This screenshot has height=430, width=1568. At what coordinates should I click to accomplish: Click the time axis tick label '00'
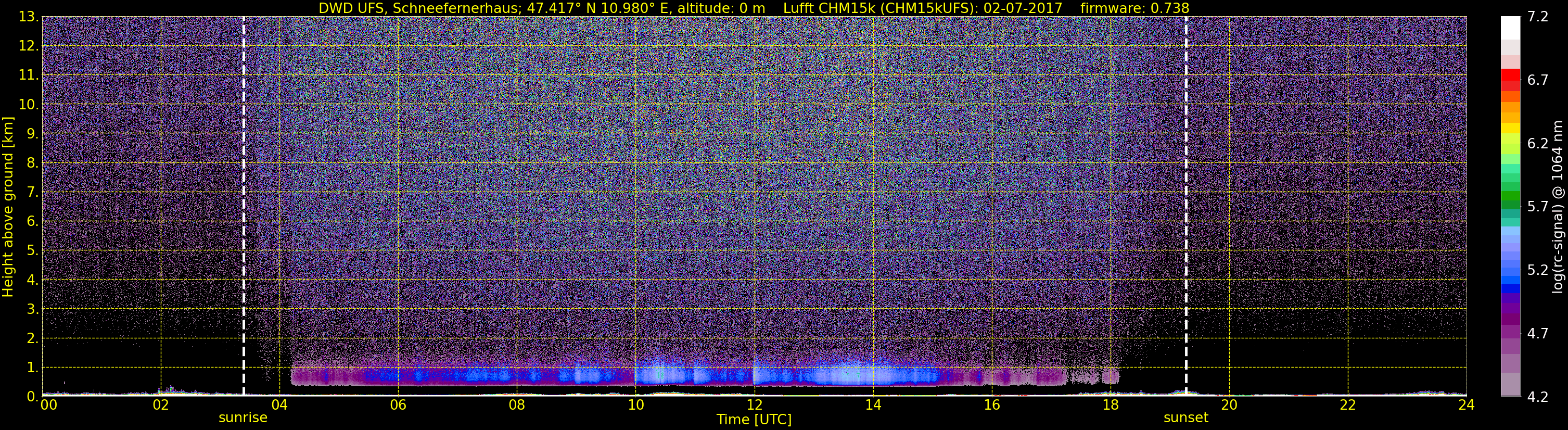pos(49,405)
